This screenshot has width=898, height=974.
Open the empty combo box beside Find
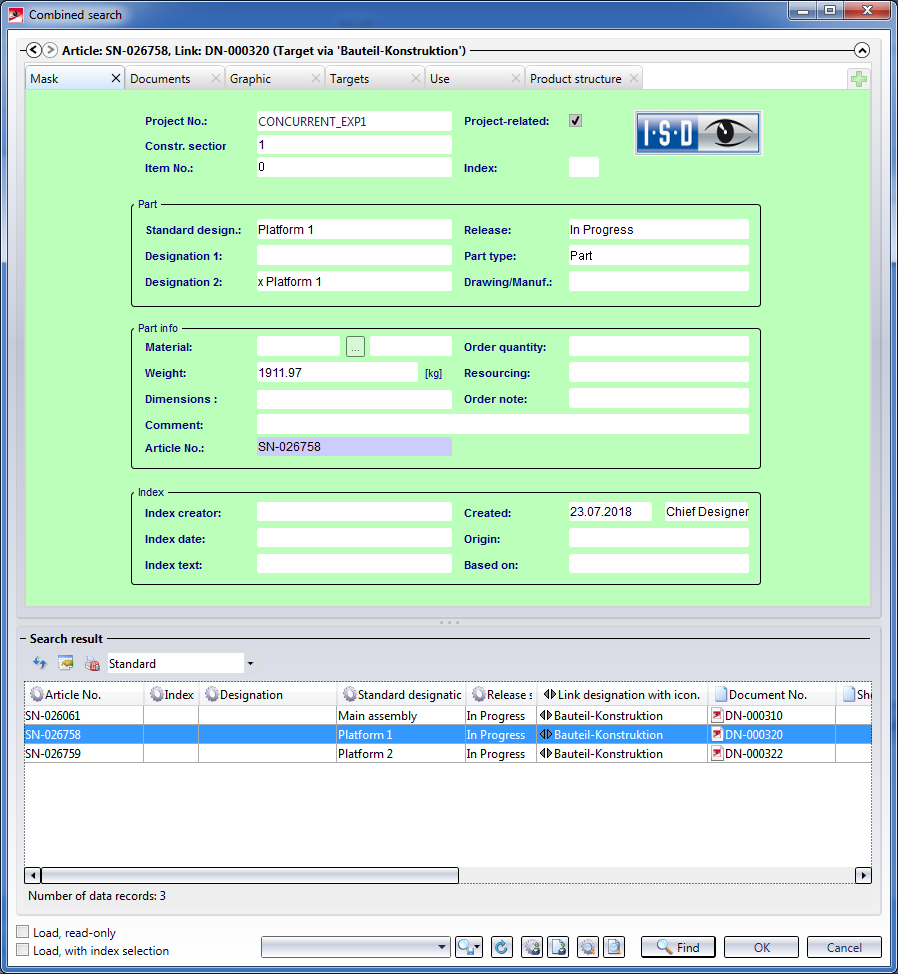click(x=356, y=947)
